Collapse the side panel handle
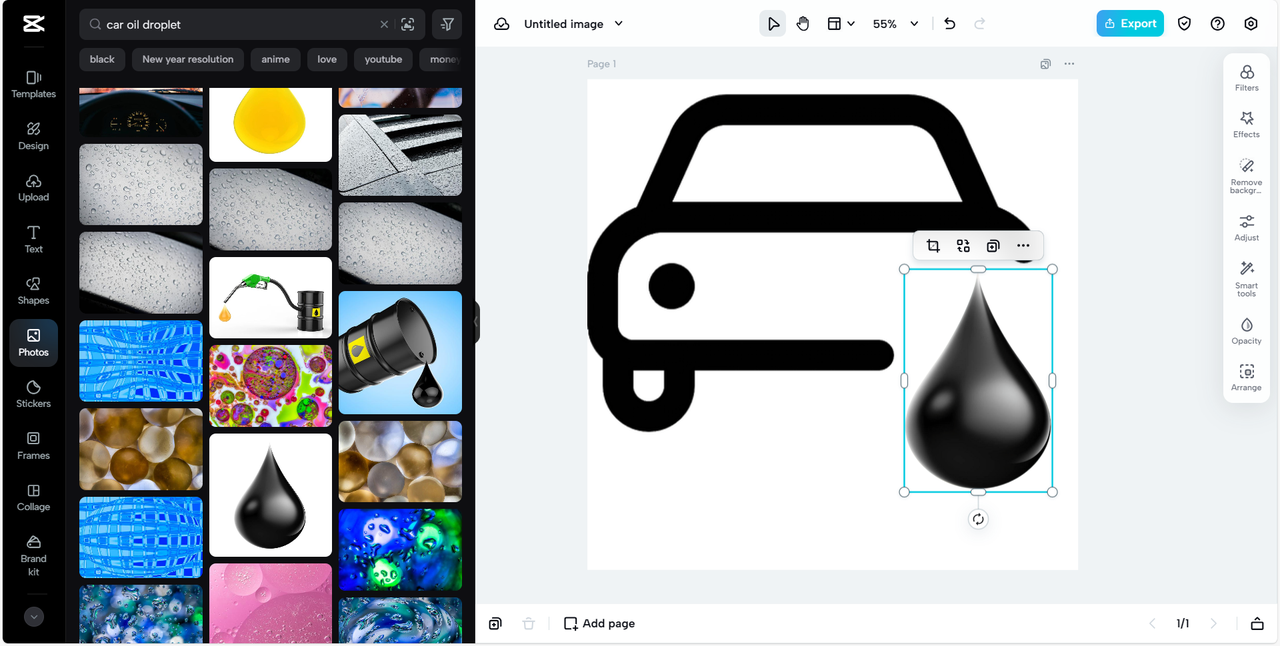Image resolution: width=1280 pixels, height=646 pixels. pyautogui.click(x=476, y=322)
